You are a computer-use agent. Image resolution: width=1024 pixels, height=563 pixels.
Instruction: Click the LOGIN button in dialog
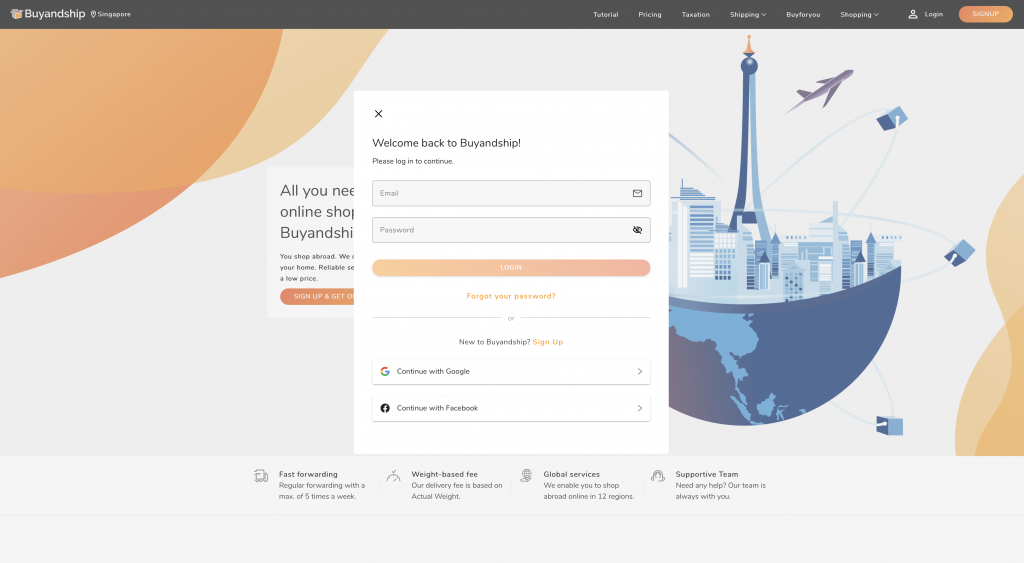tap(511, 268)
